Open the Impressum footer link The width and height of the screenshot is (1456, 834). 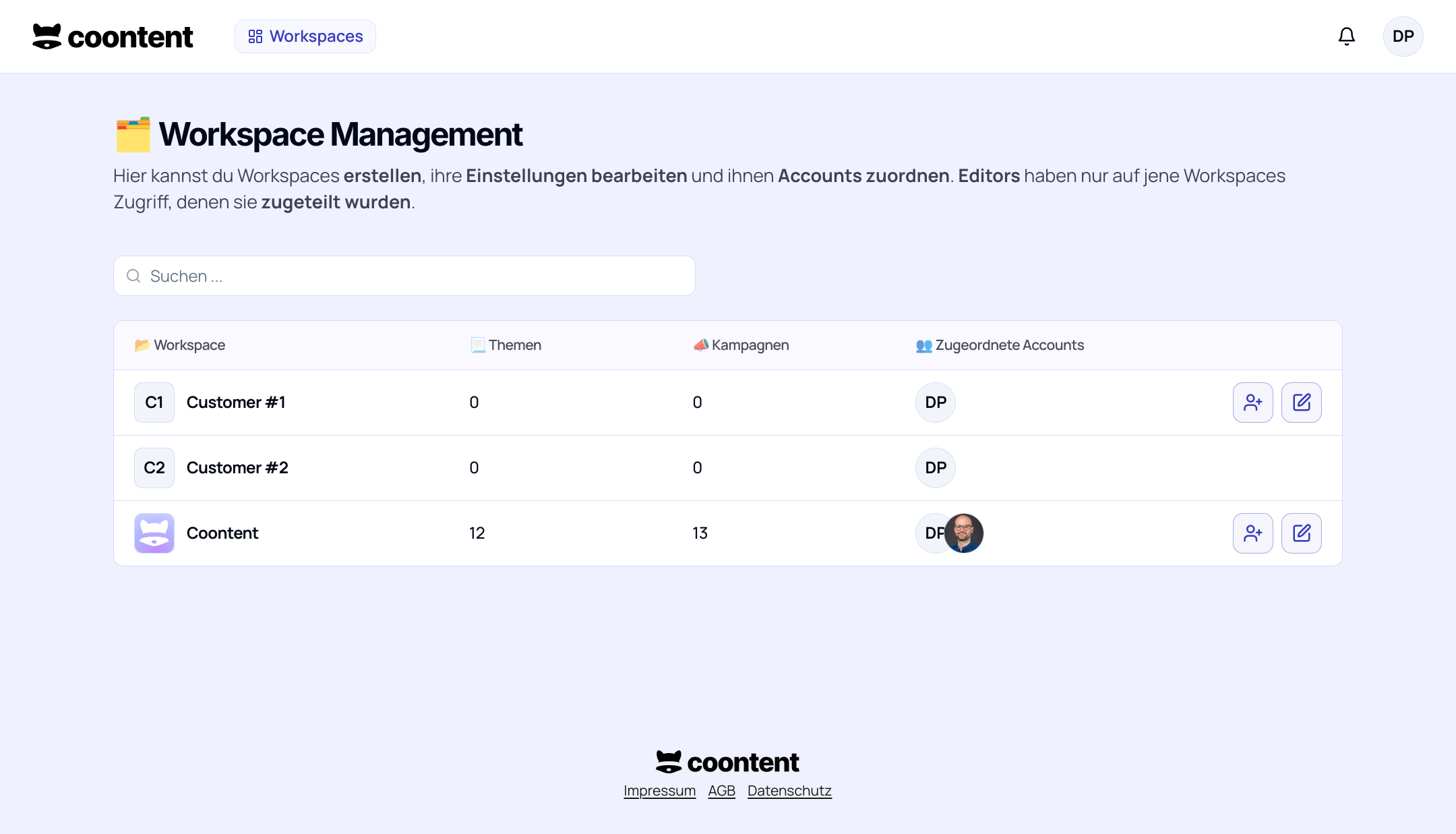659,791
